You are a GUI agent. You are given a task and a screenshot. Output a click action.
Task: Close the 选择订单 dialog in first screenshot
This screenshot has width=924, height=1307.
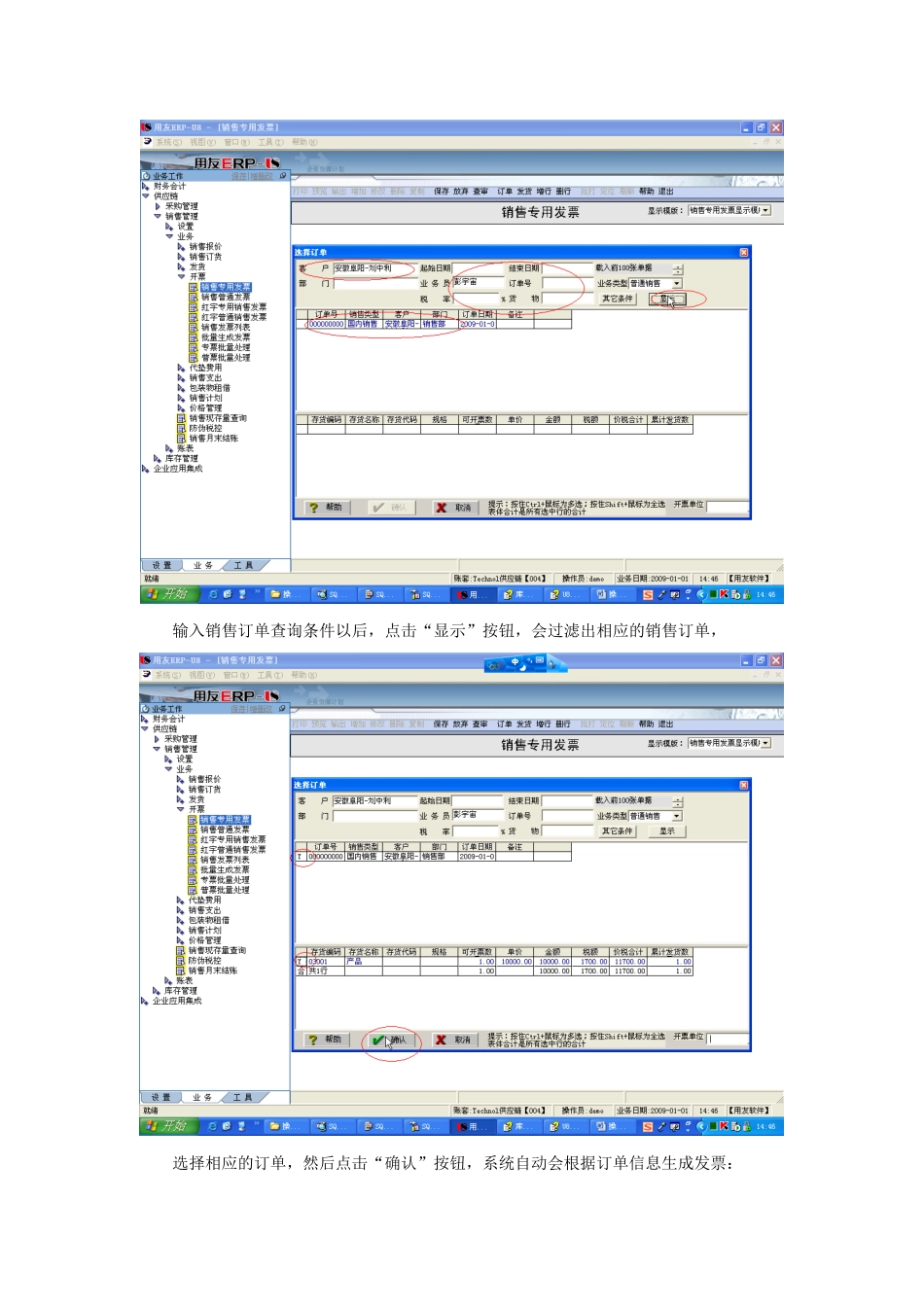coord(744,253)
